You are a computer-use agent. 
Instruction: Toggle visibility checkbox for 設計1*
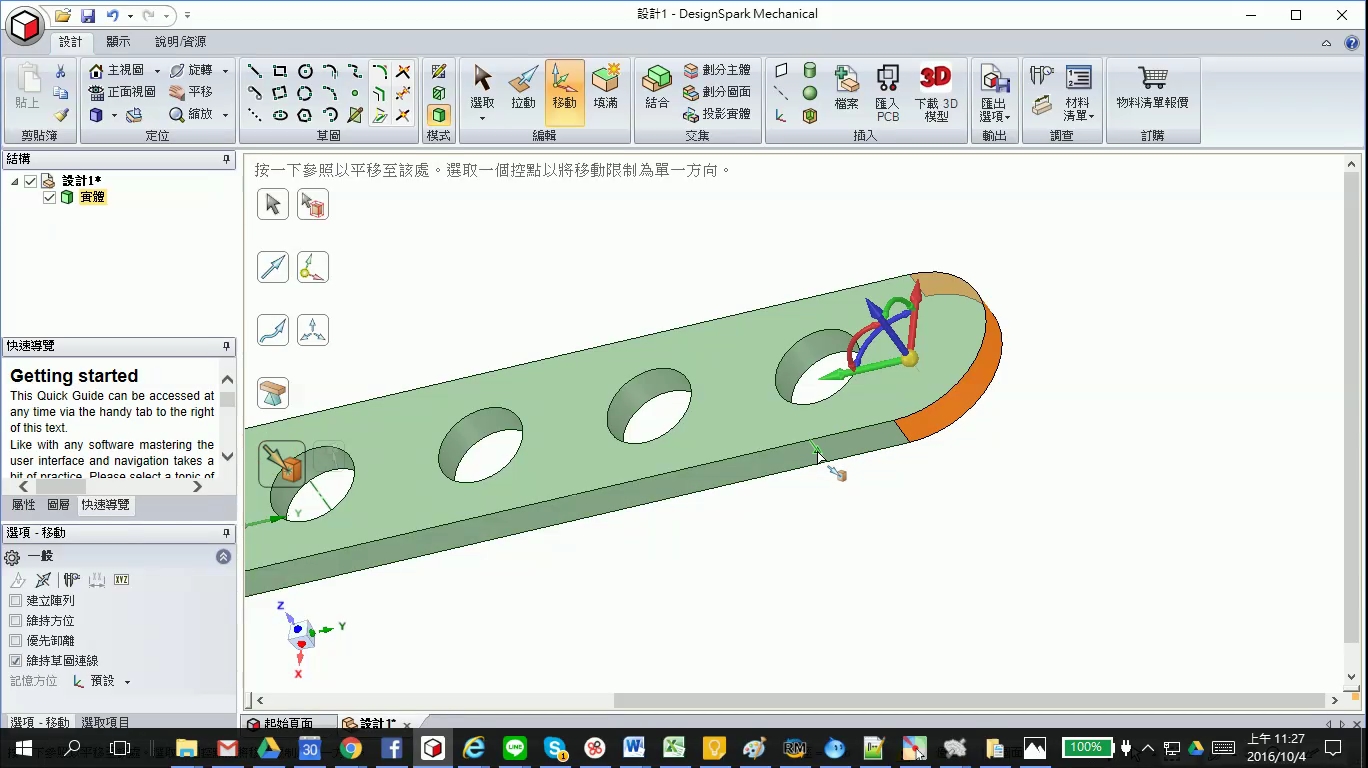coord(31,181)
